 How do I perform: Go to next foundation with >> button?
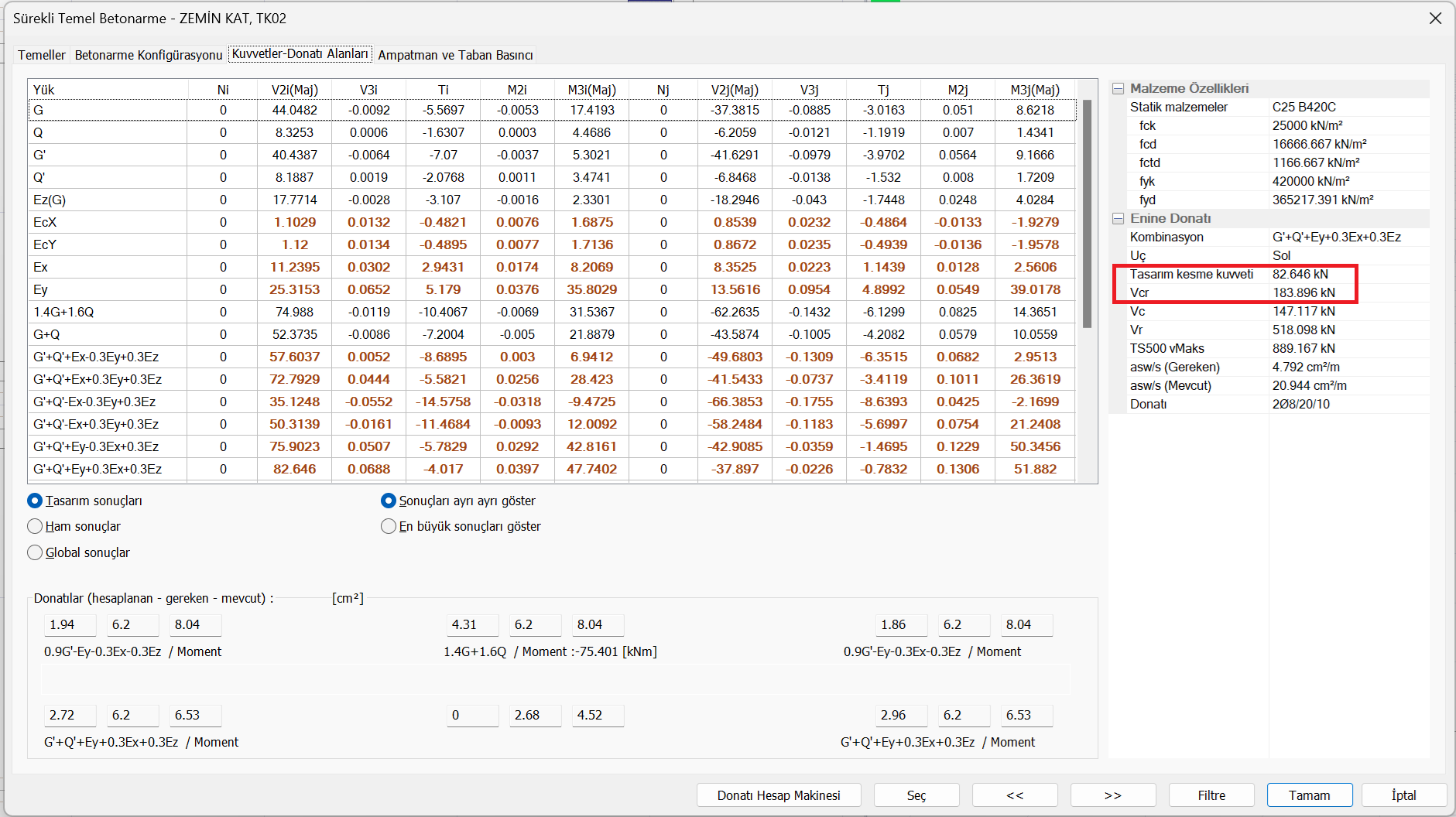(x=1113, y=795)
